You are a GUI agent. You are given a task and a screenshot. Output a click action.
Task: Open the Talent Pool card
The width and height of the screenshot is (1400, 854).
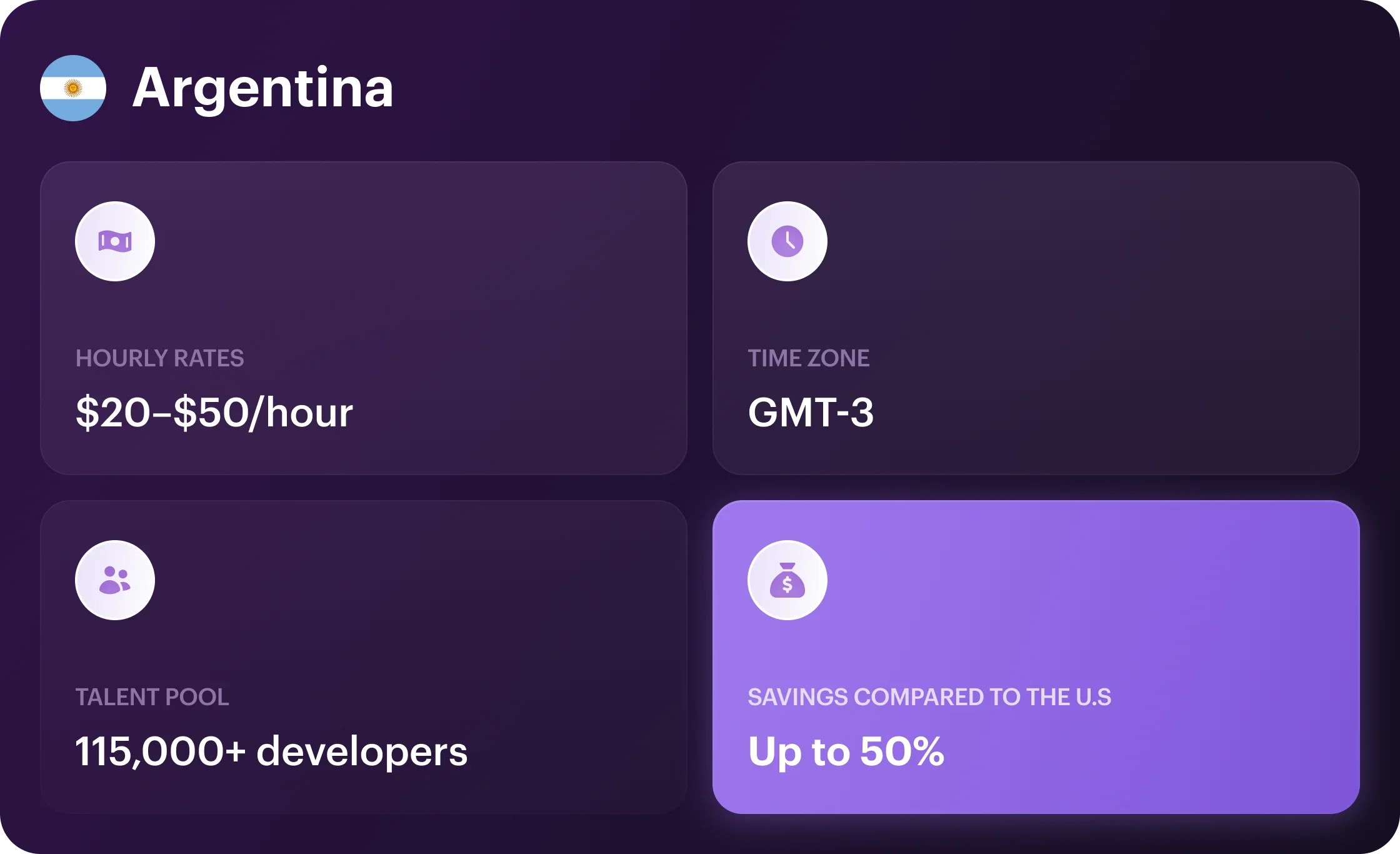(x=364, y=657)
